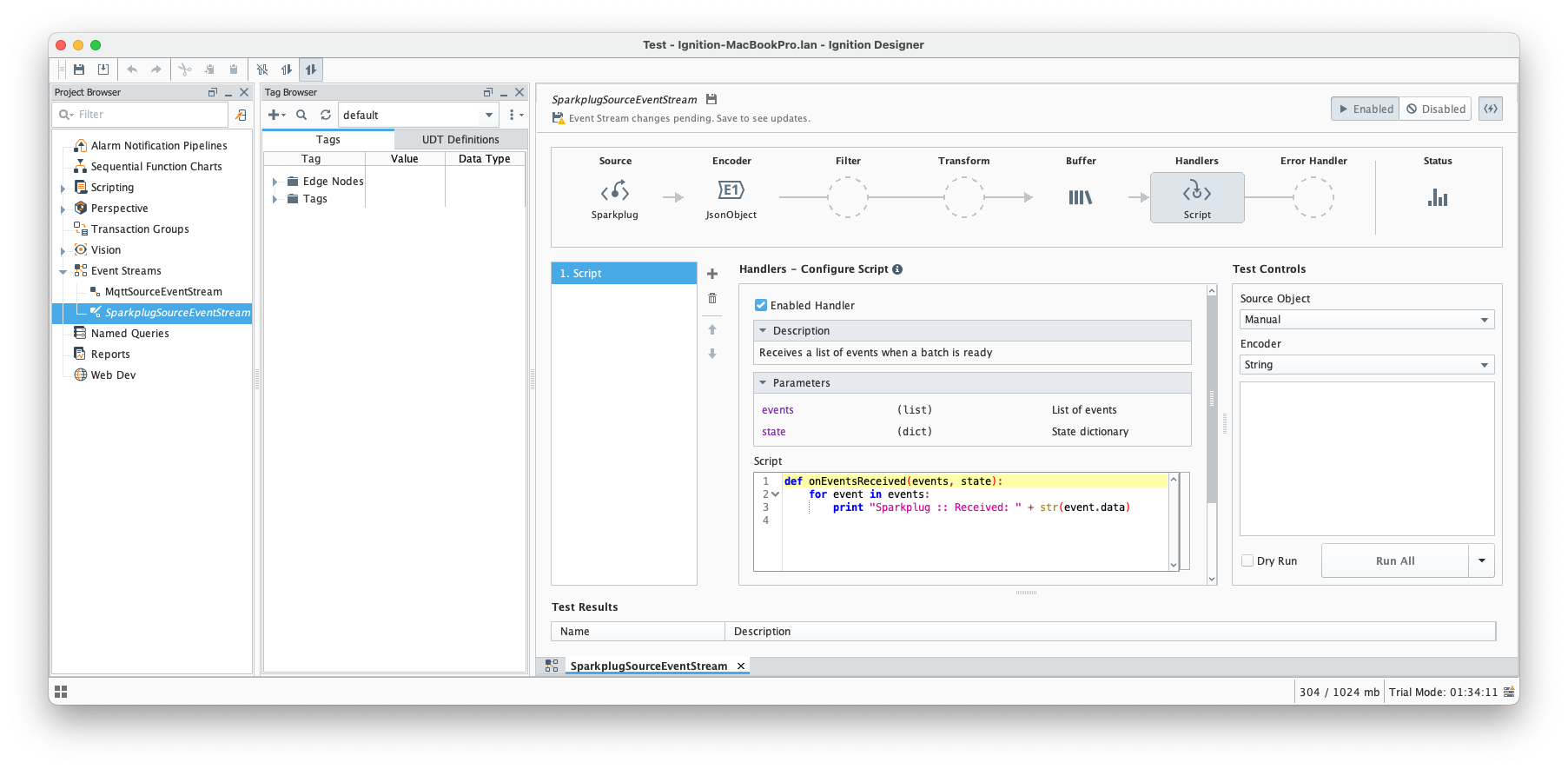The image size is (1568, 769).
Task: Open the Encoder String dropdown
Action: pos(1366,365)
